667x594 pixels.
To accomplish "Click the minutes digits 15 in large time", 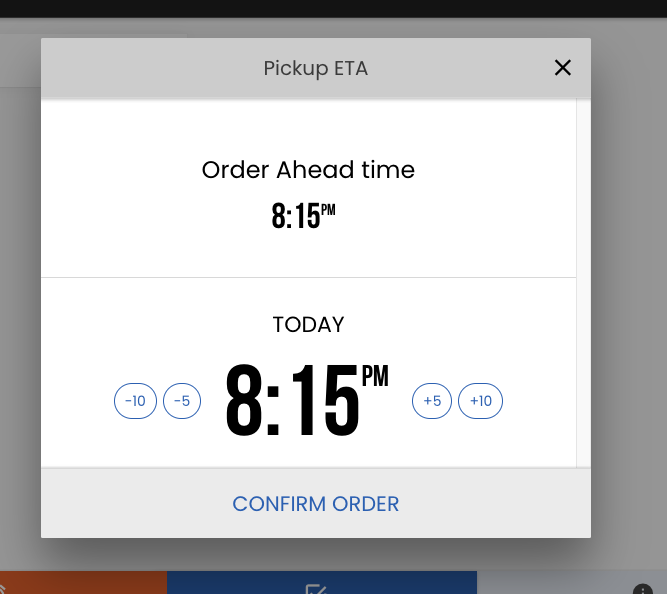I will 325,400.
